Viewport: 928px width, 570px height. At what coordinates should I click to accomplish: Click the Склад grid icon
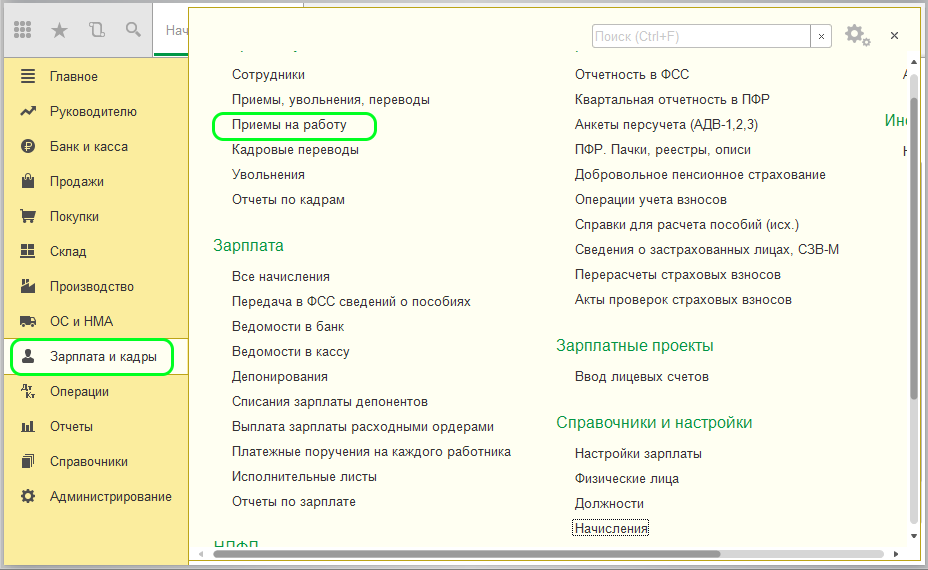click(x=28, y=251)
